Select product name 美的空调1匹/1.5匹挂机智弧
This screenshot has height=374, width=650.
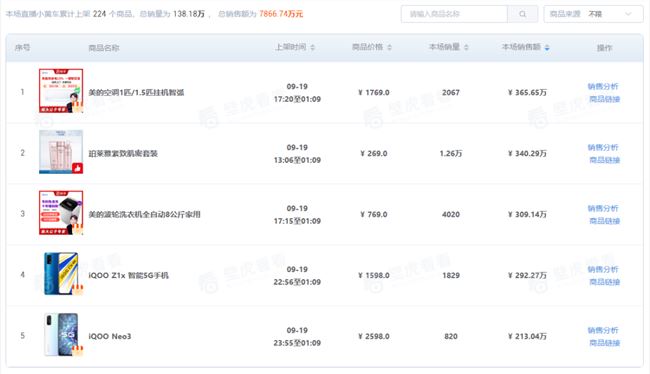136,92
